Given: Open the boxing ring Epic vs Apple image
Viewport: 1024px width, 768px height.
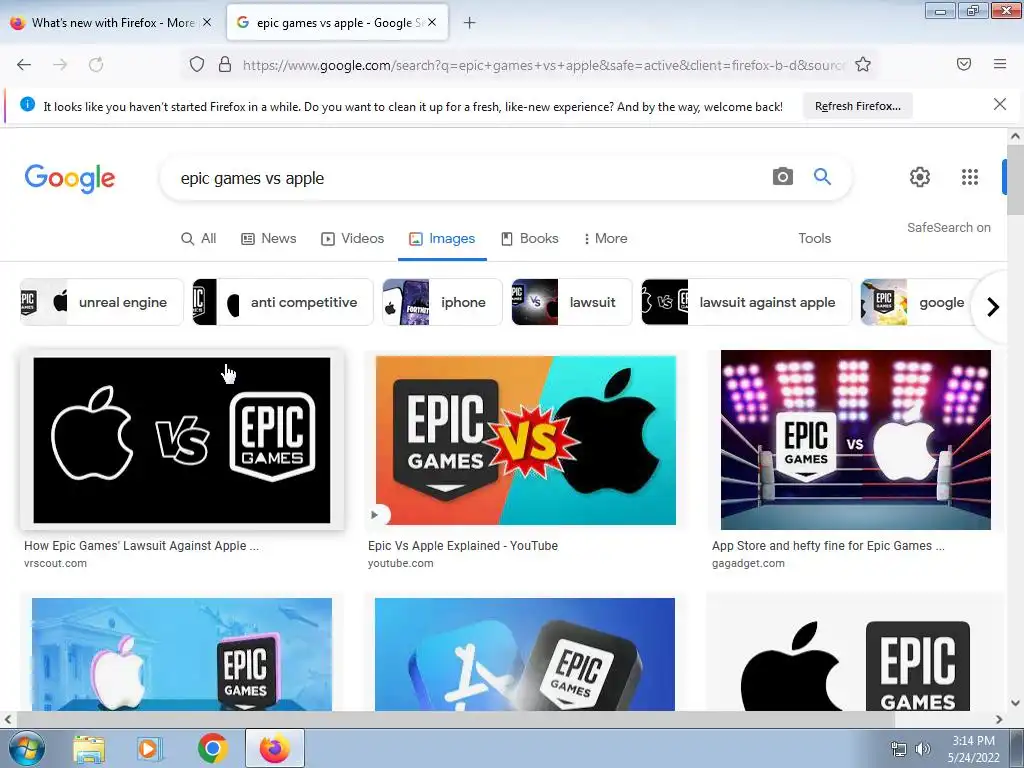Looking at the screenshot, I should tap(856, 440).
